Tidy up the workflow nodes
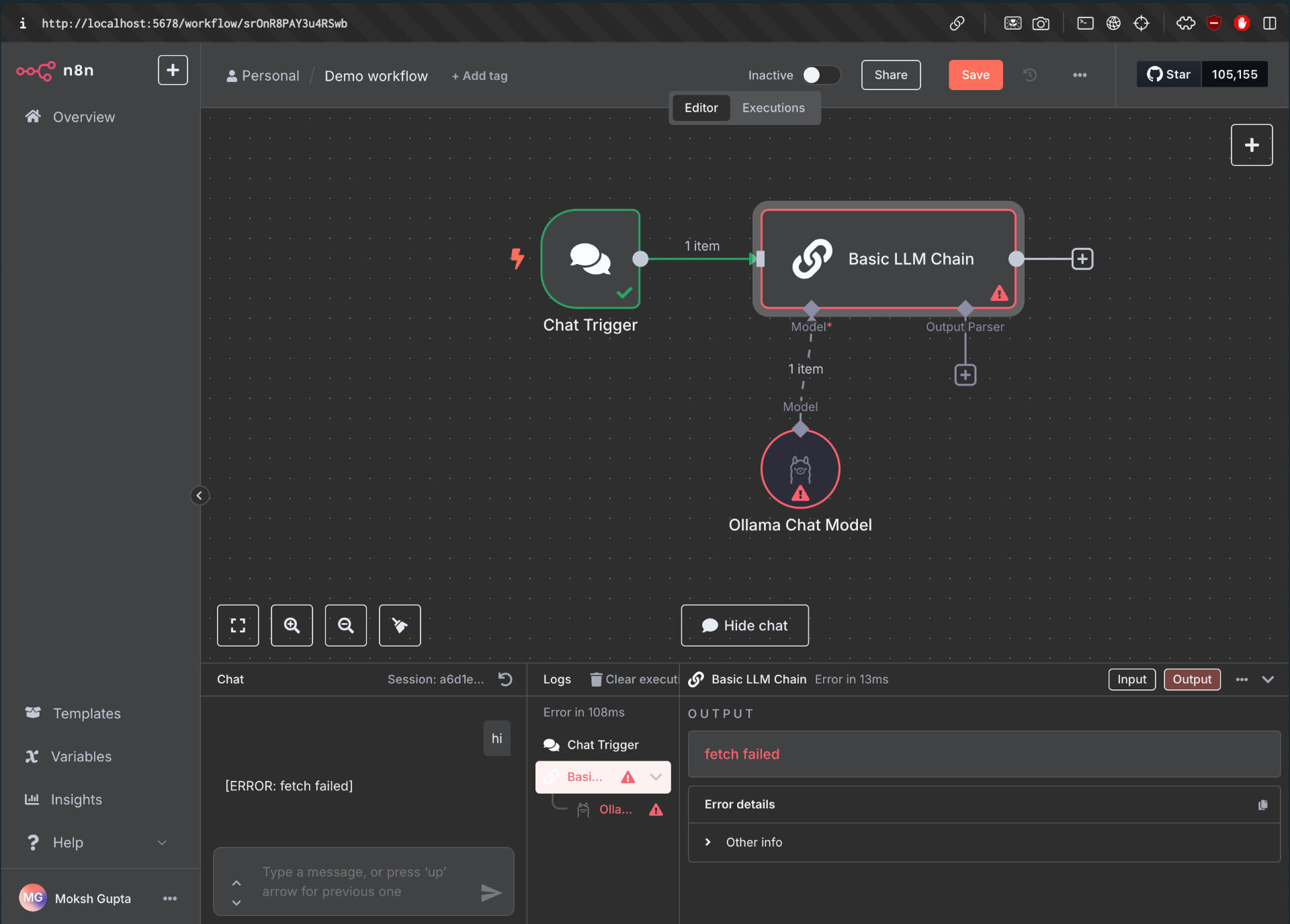1290x924 pixels. click(400, 625)
